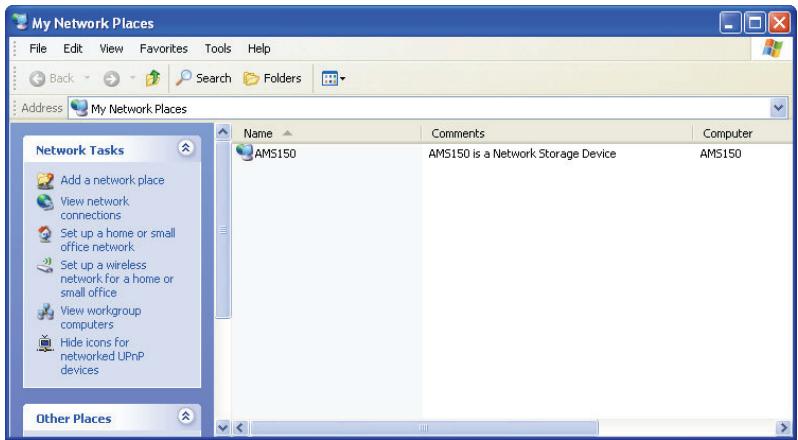
Task: Click the Back arrow icon
Action: pos(37,78)
